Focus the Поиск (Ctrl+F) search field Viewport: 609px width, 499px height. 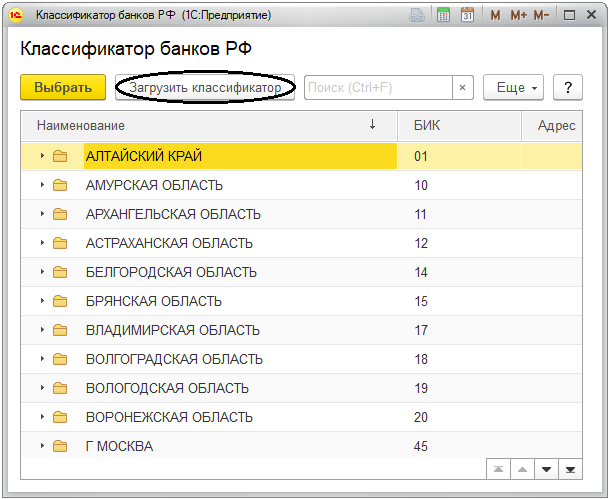(x=378, y=88)
